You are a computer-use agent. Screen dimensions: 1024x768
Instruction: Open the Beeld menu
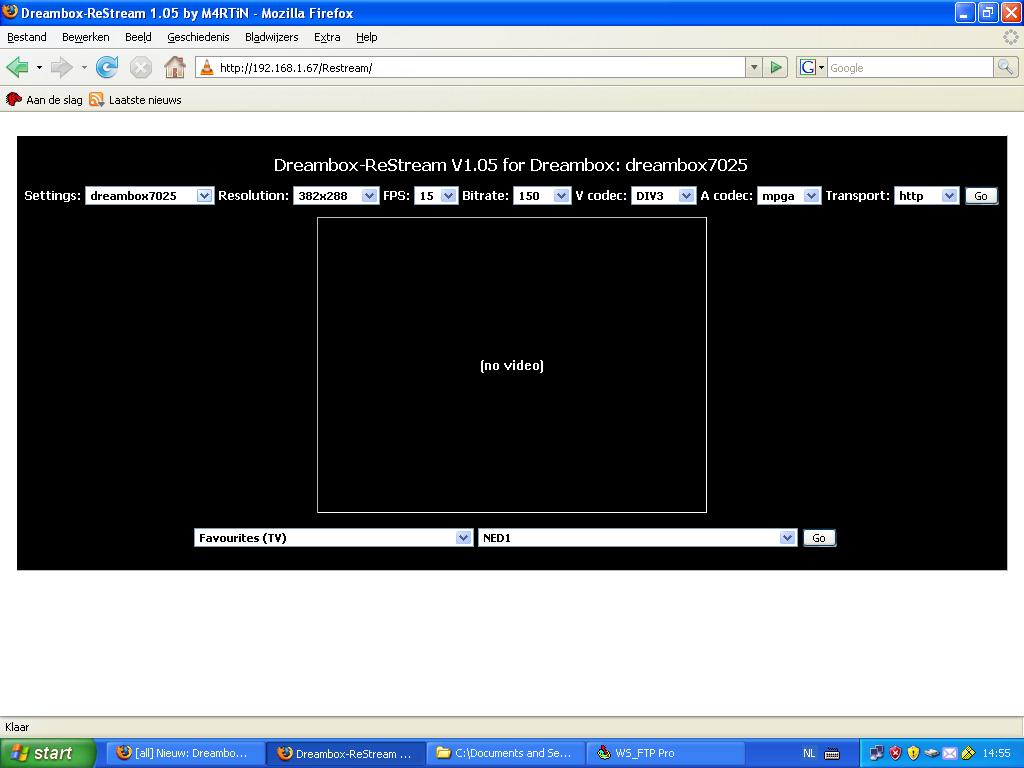pyautogui.click(x=138, y=37)
